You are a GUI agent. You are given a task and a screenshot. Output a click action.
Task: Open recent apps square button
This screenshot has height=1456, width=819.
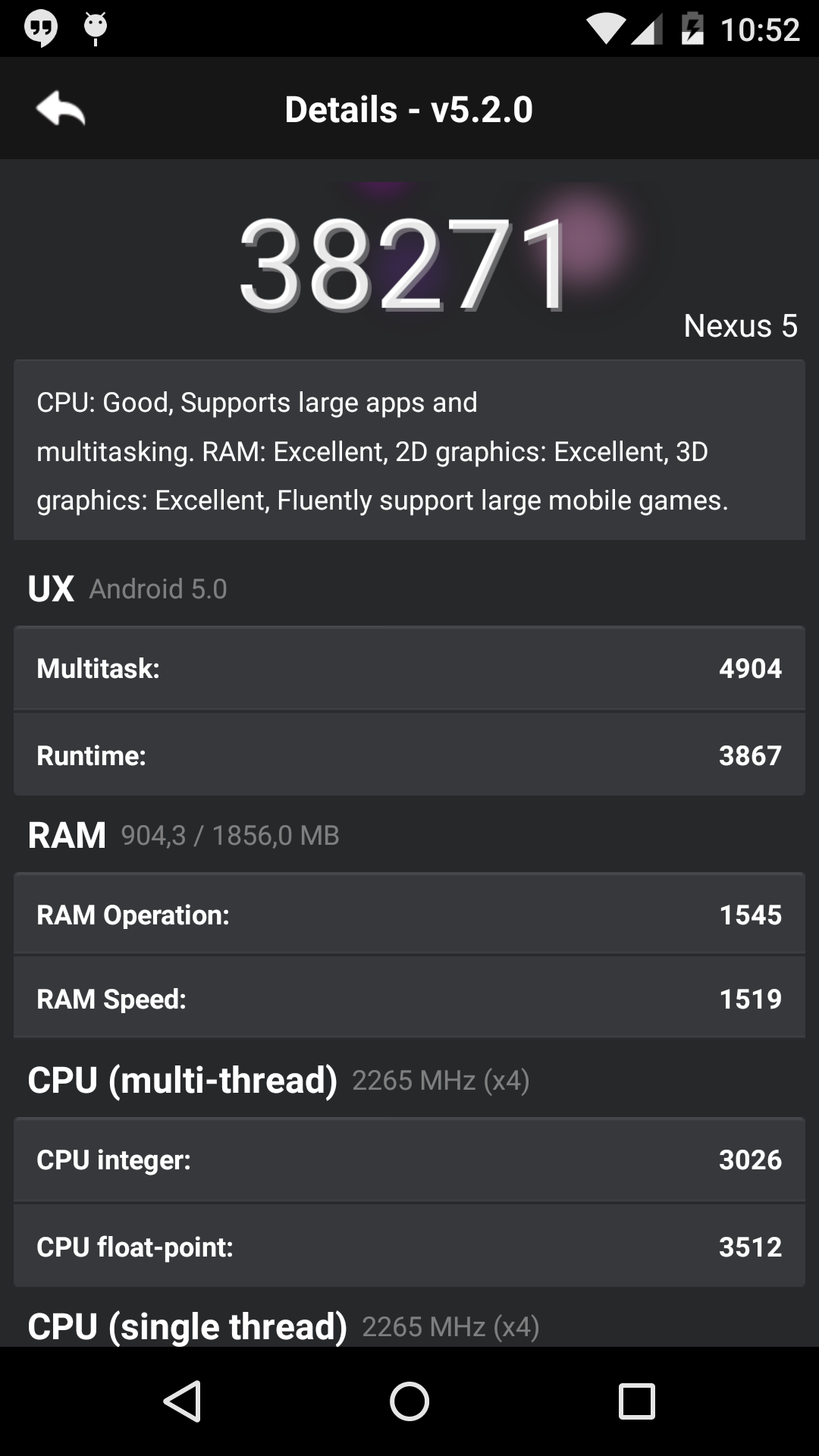point(637,1401)
